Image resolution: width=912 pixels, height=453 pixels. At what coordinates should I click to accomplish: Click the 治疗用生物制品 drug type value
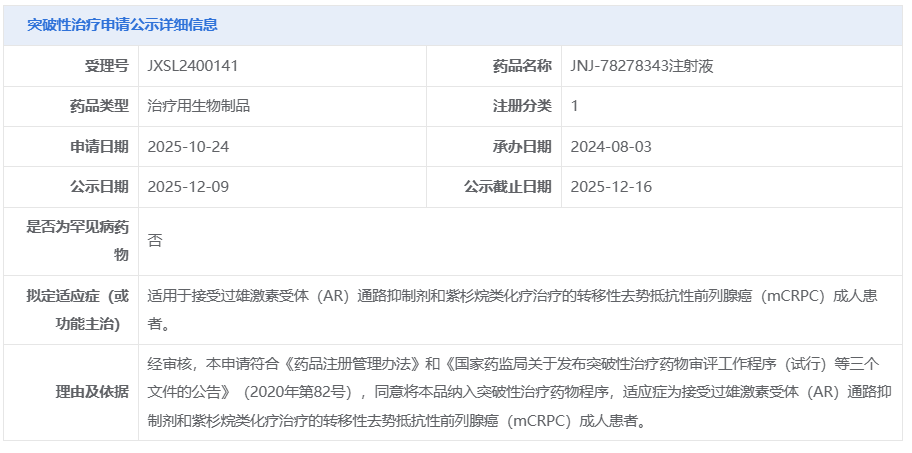198,106
